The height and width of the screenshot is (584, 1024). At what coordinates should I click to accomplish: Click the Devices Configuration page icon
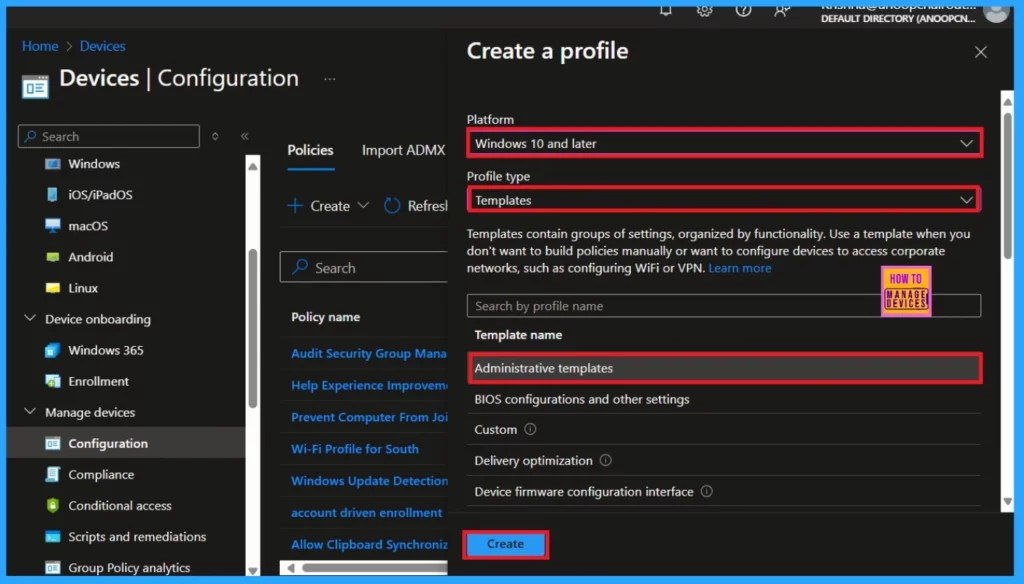click(35, 86)
